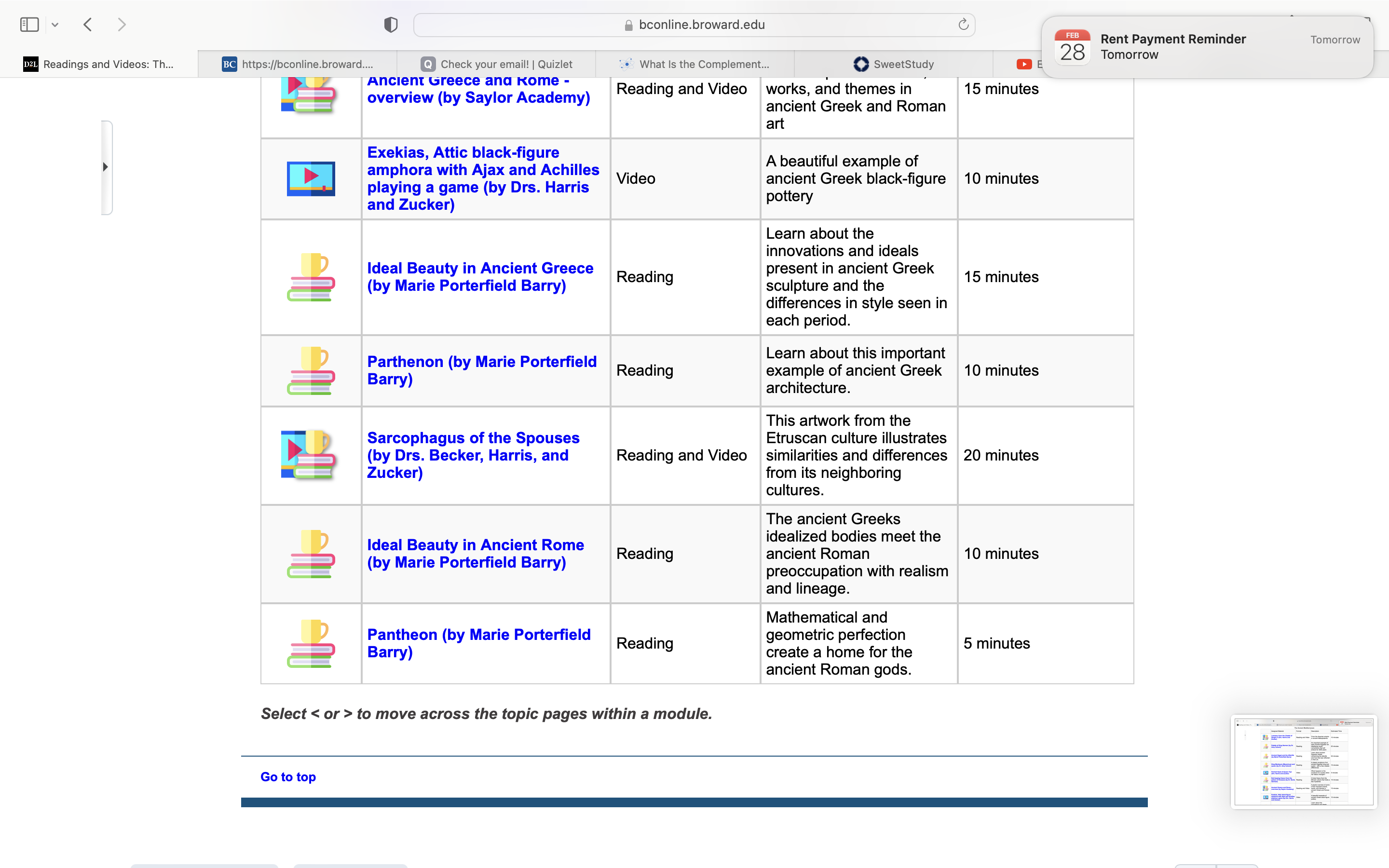Reload the bconline.broward.edu page
1389x868 pixels.
[963, 25]
